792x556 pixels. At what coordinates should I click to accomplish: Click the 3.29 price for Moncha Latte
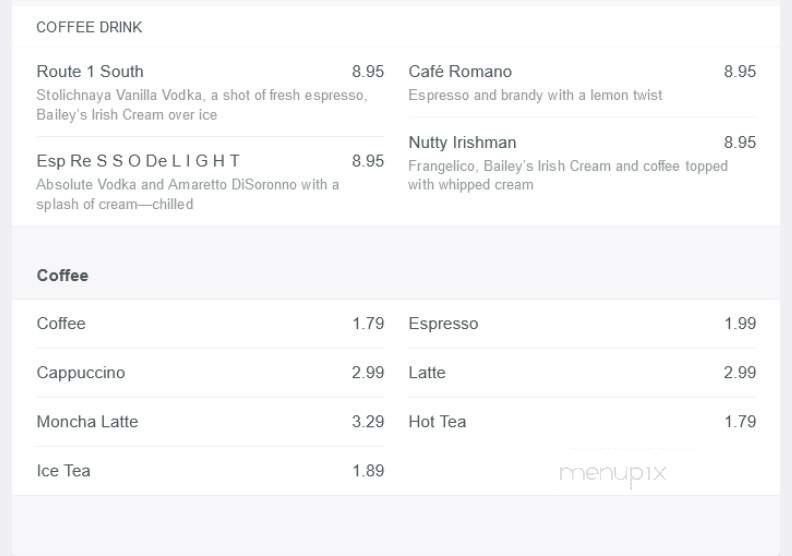click(368, 421)
